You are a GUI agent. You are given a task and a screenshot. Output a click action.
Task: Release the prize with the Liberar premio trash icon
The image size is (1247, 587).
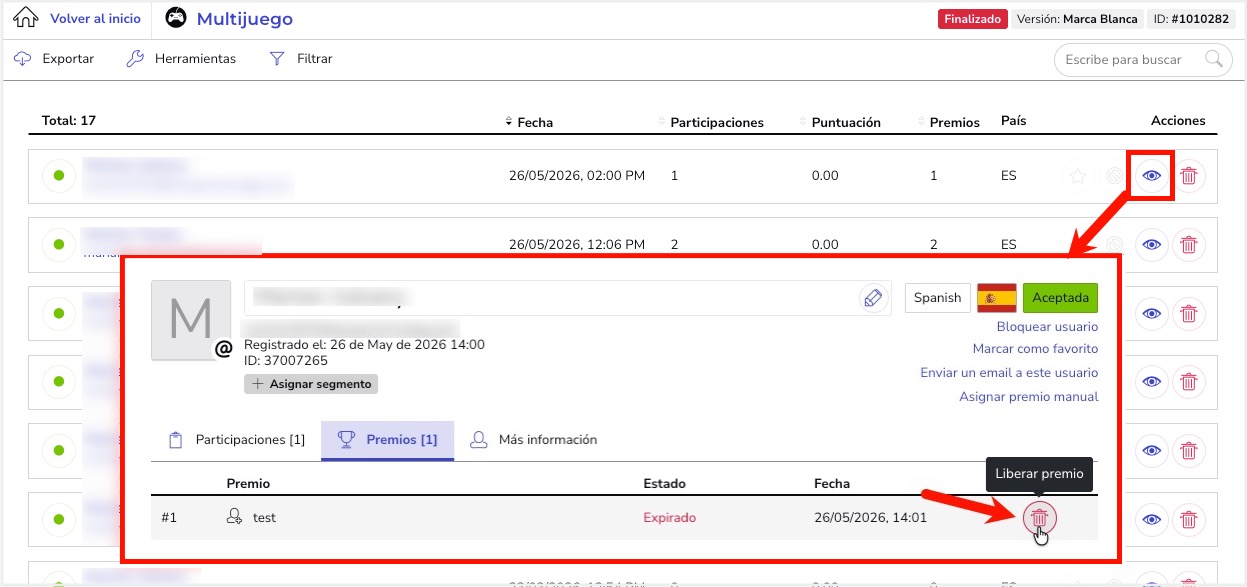point(1040,517)
